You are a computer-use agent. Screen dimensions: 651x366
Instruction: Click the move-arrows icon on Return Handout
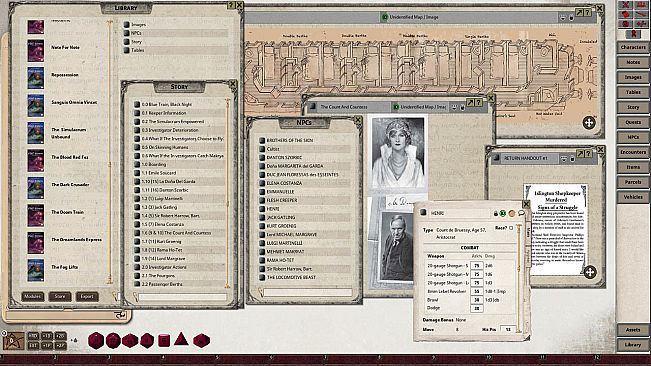590,272
